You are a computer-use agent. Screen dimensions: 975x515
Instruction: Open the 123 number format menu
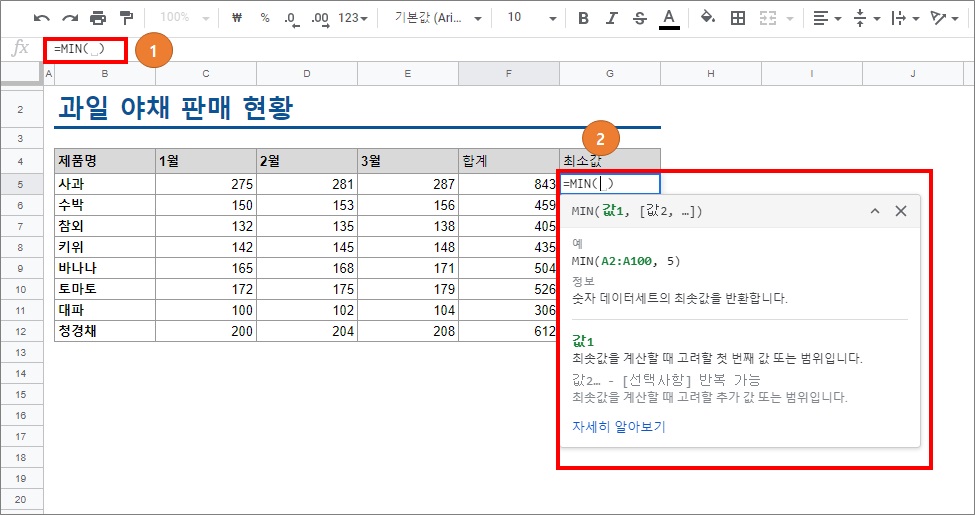point(353,18)
